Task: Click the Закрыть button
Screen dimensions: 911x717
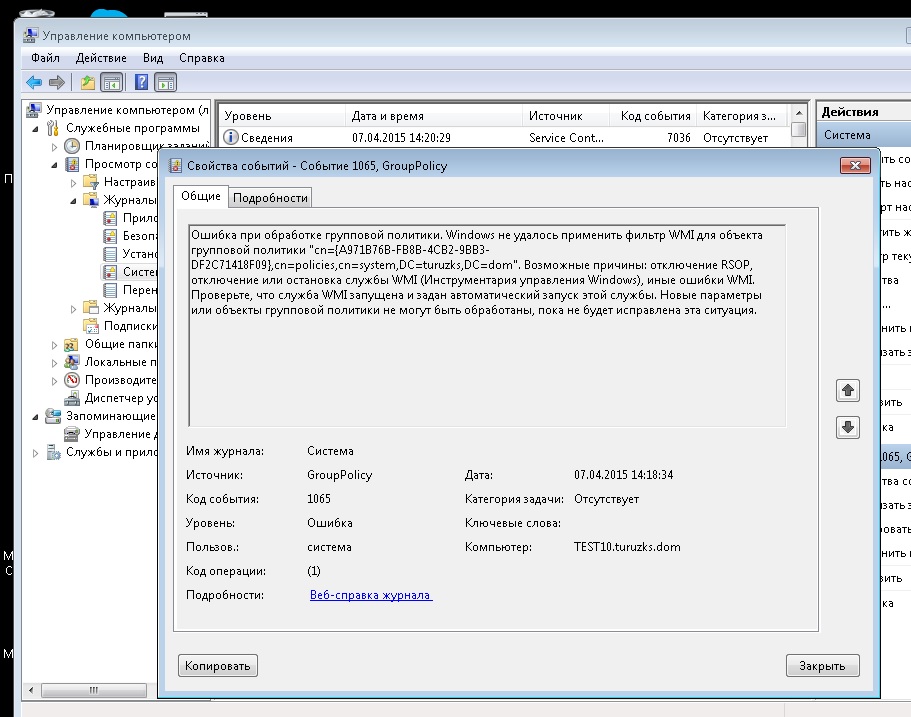Action: point(822,666)
